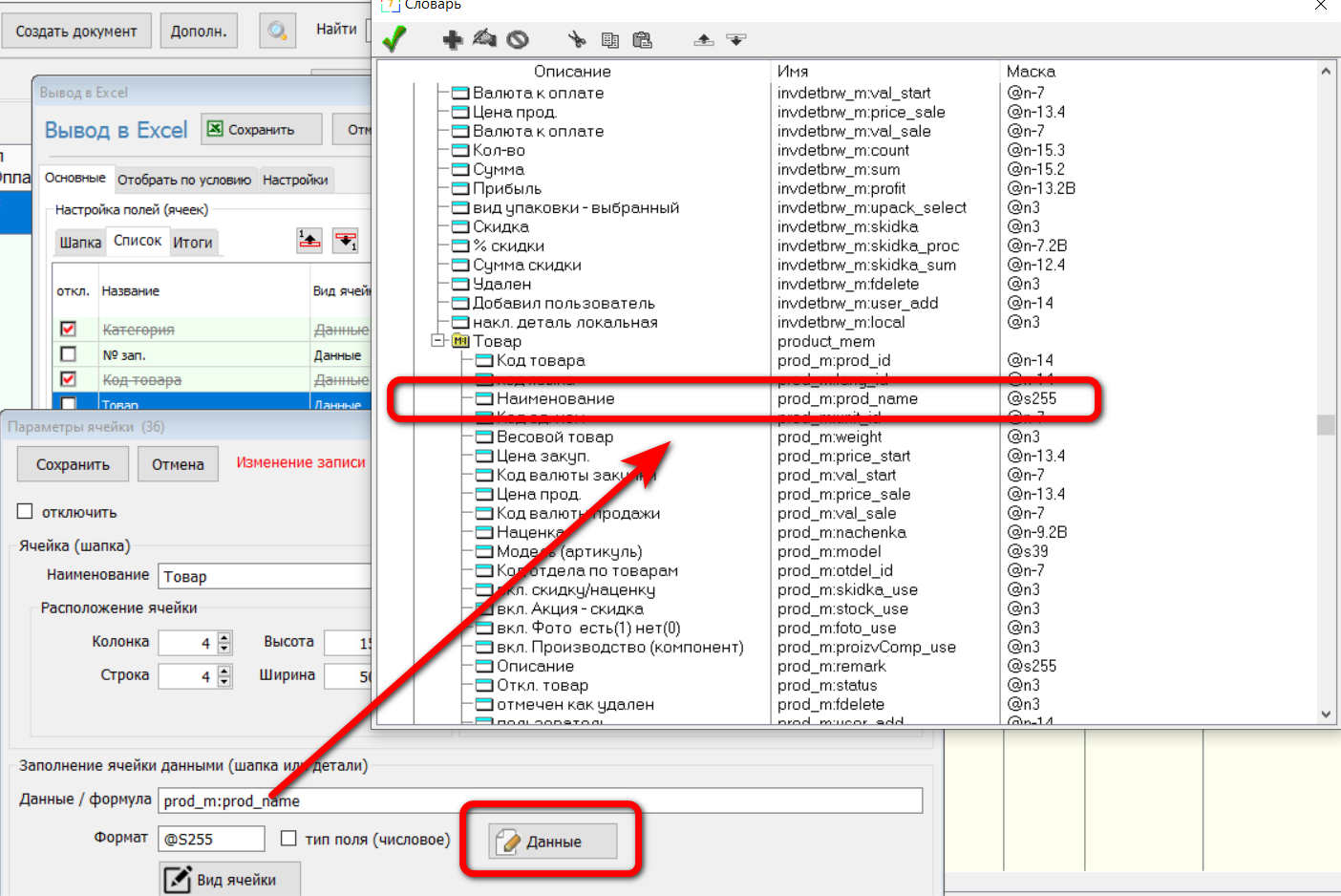Screen dimensions: 1341x896
Task: Click the plus add icon in dictionary toolbar
Action: pyautogui.click(x=452, y=39)
